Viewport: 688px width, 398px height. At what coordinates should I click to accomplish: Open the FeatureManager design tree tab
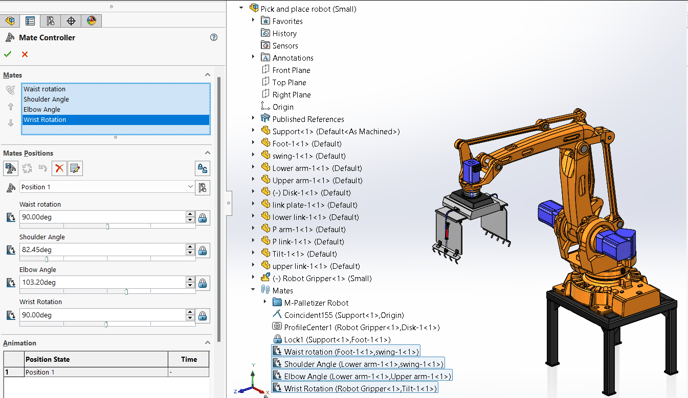tap(10, 21)
